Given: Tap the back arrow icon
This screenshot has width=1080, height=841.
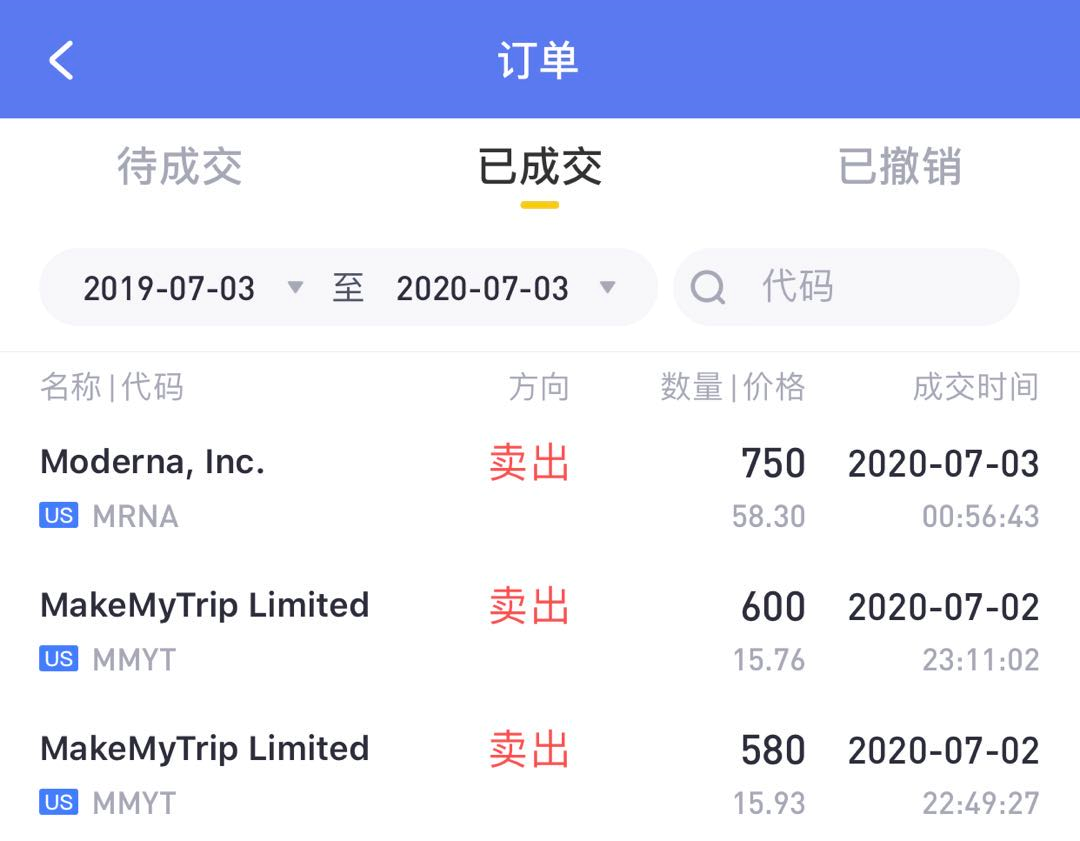Looking at the screenshot, I should point(61,60).
